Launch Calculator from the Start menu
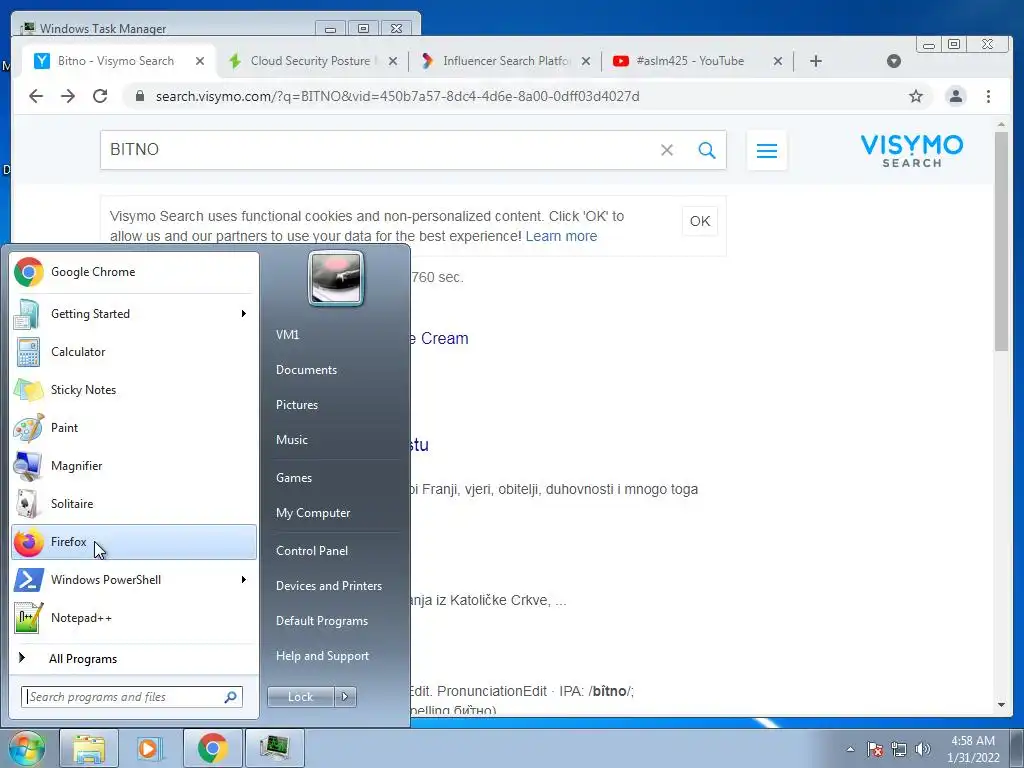This screenshot has width=1024, height=768. click(134, 352)
